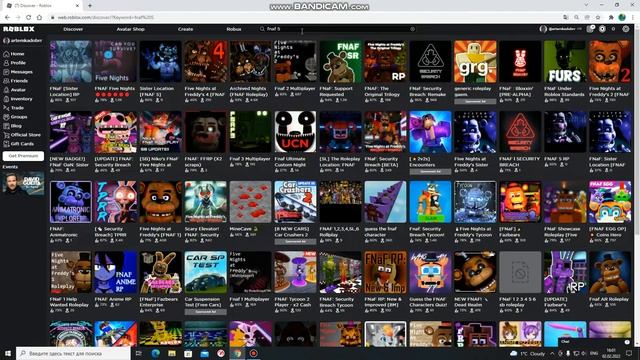Click the browser home icon
Image resolution: width=640 pixels, height=360 pixels.
click(39, 17)
